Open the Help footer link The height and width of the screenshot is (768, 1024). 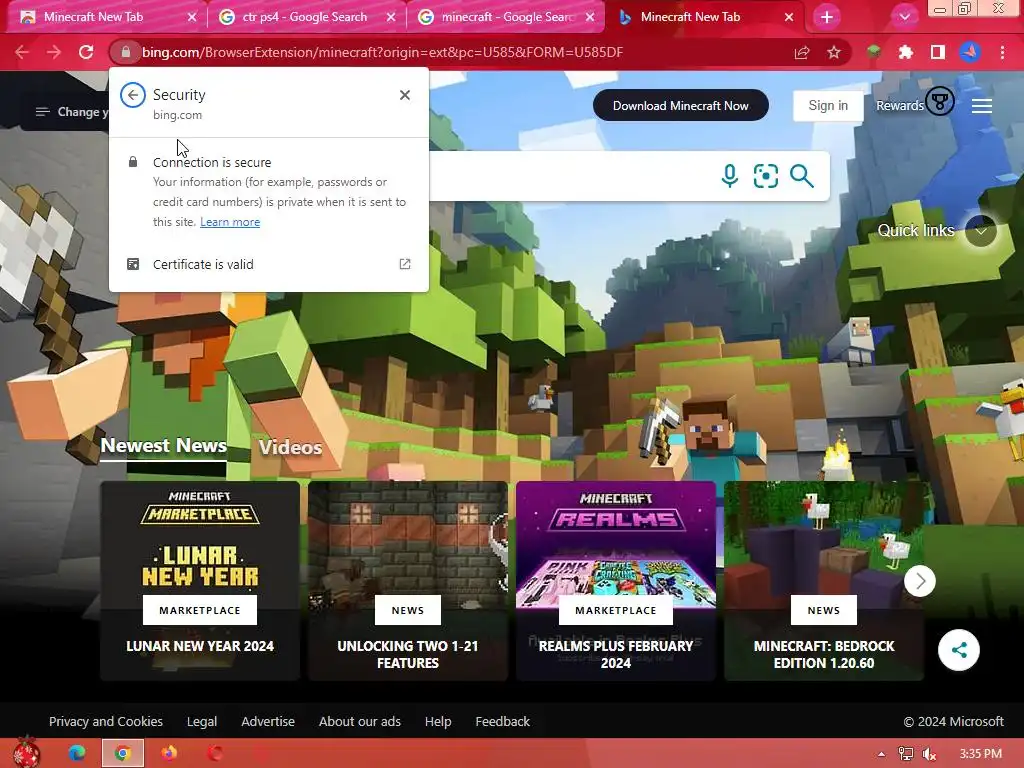(x=438, y=722)
